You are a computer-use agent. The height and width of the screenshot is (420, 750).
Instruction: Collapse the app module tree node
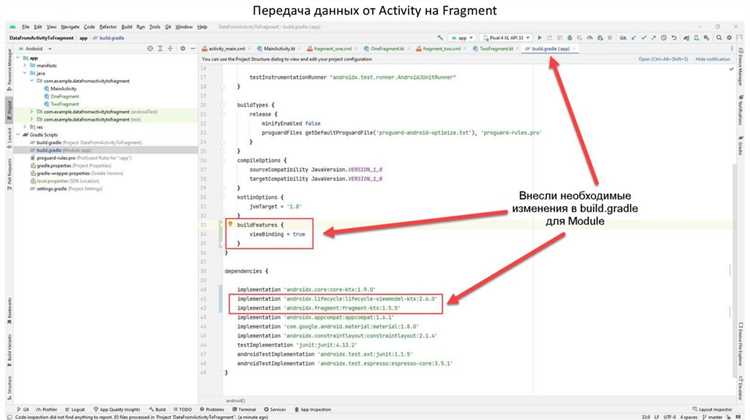click(x=19, y=58)
